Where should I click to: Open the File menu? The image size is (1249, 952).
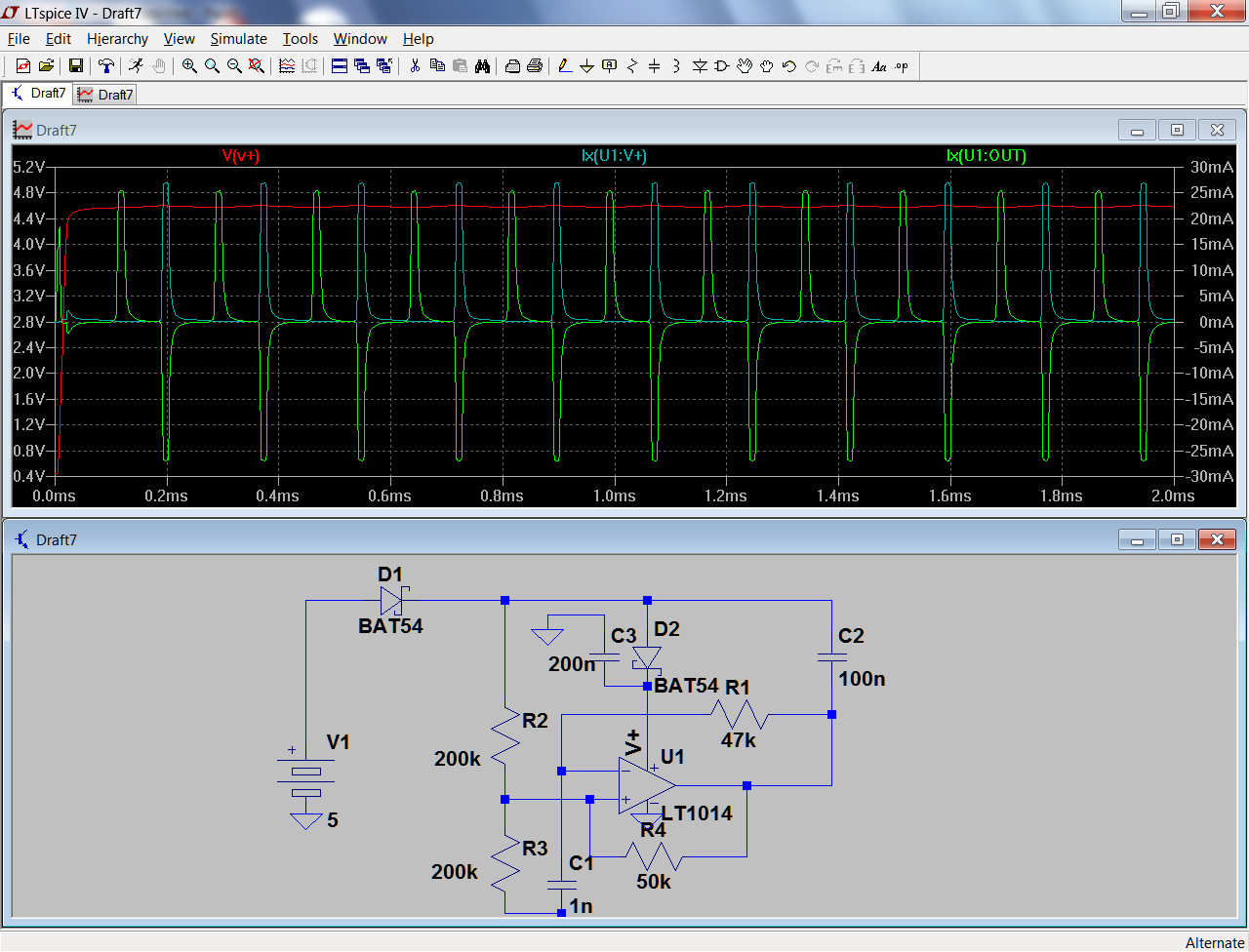[x=19, y=39]
